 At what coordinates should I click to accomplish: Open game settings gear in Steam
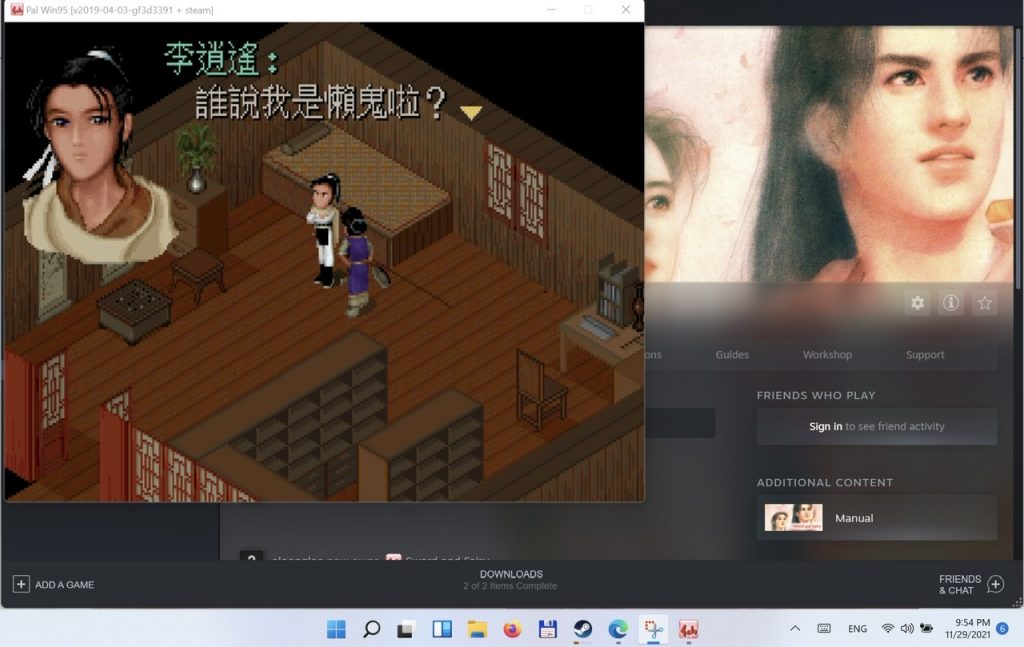[918, 303]
